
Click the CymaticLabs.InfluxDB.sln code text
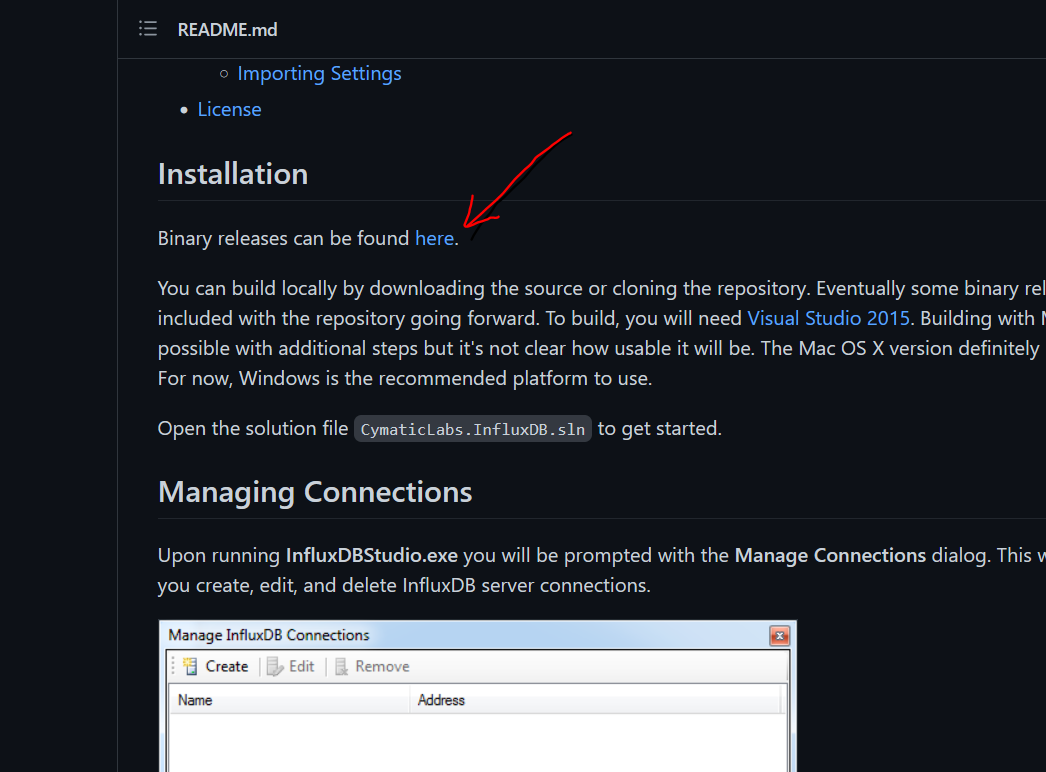(x=472, y=429)
